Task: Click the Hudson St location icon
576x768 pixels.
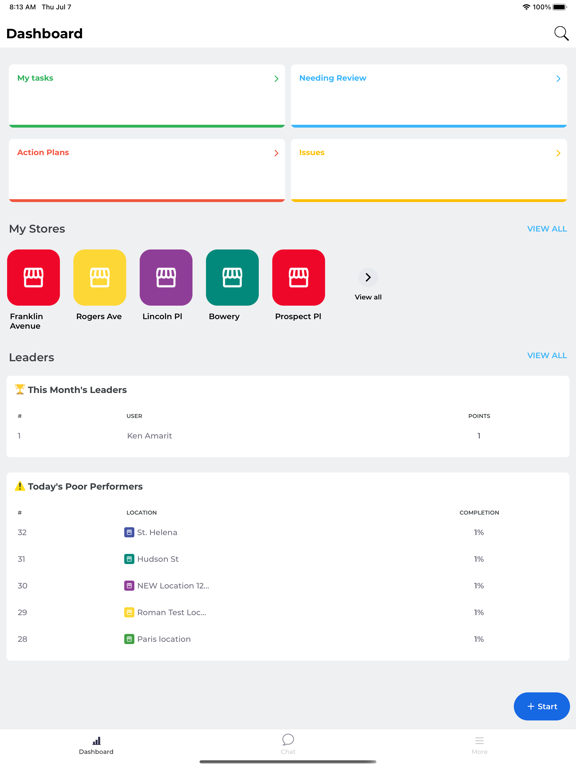Action: 129,559
